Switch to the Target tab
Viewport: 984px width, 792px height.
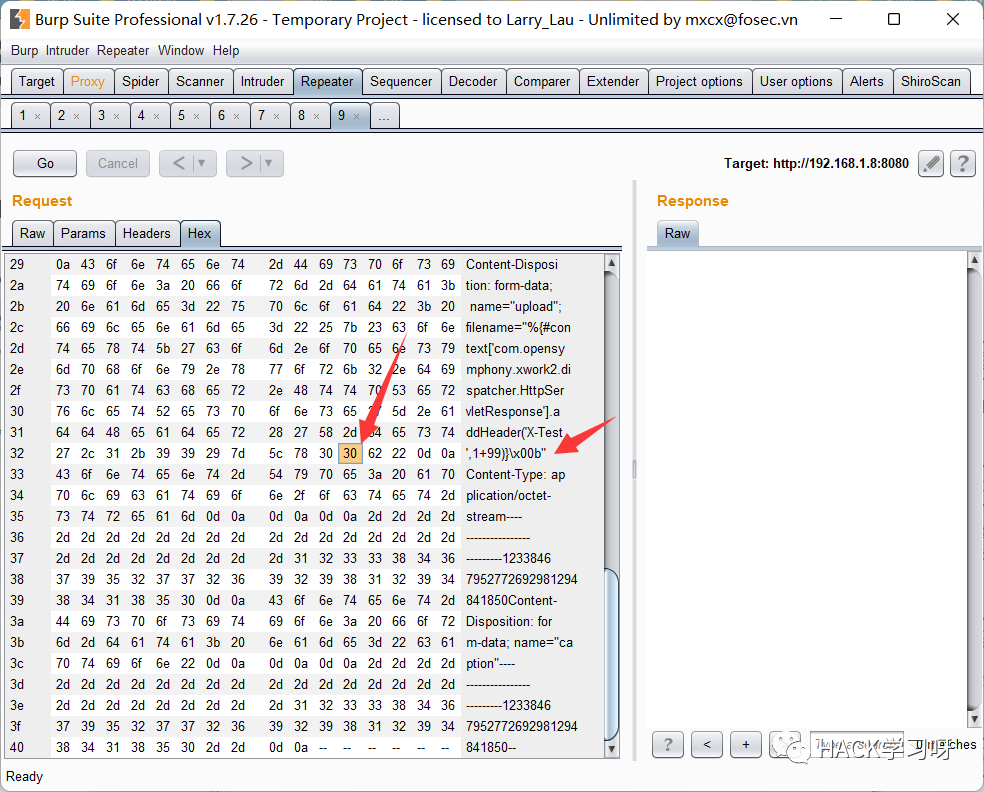pos(37,82)
